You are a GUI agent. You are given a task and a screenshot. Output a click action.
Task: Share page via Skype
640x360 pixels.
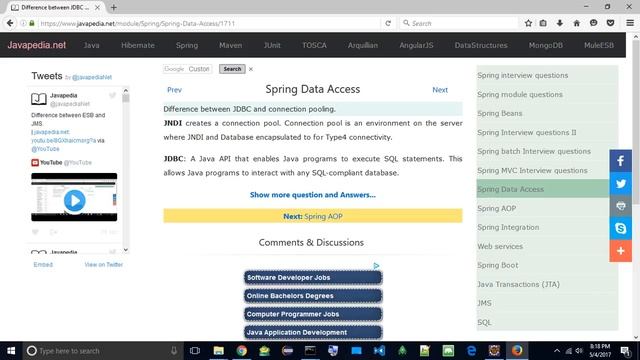point(620,228)
